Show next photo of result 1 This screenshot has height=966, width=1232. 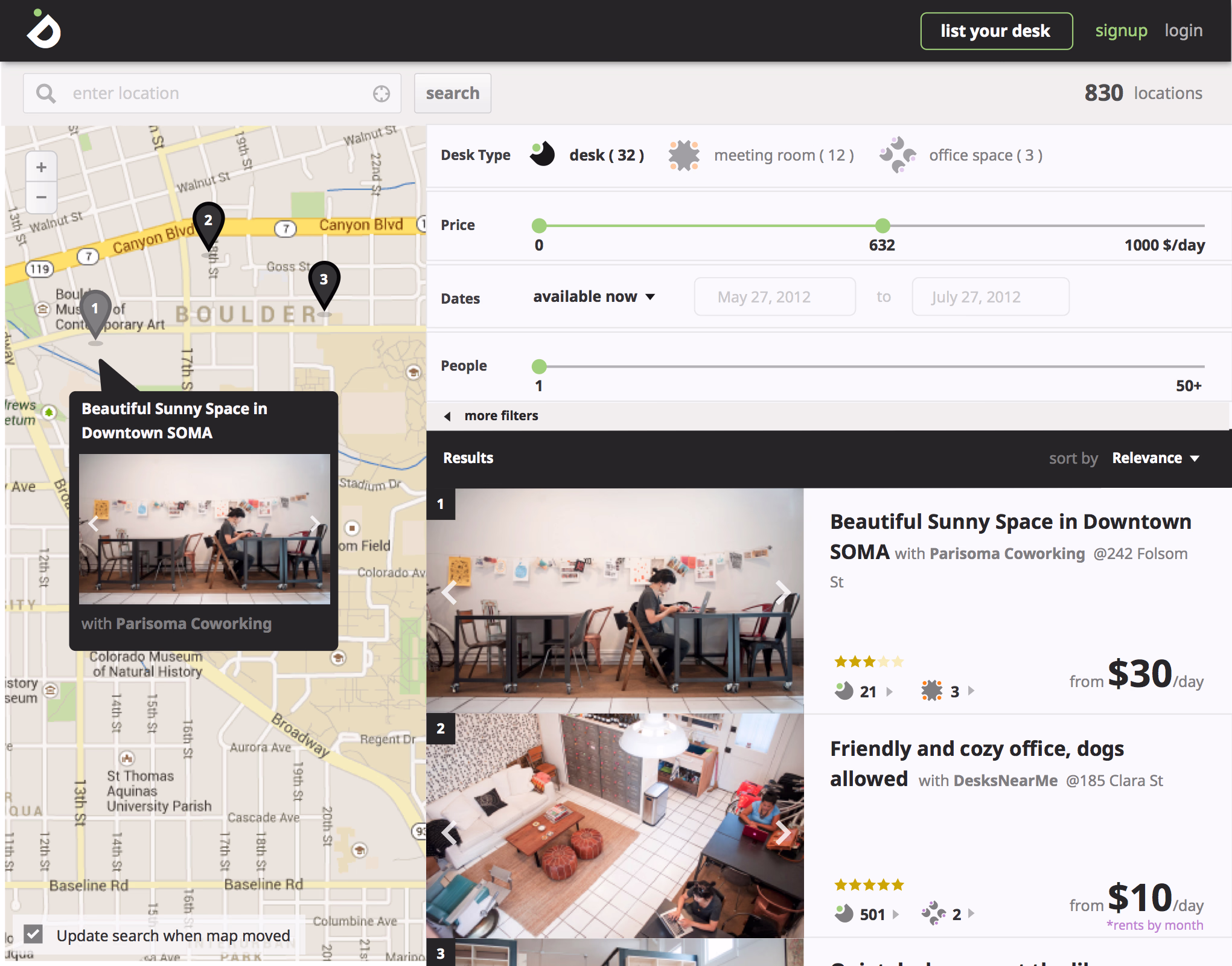[x=783, y=592]
